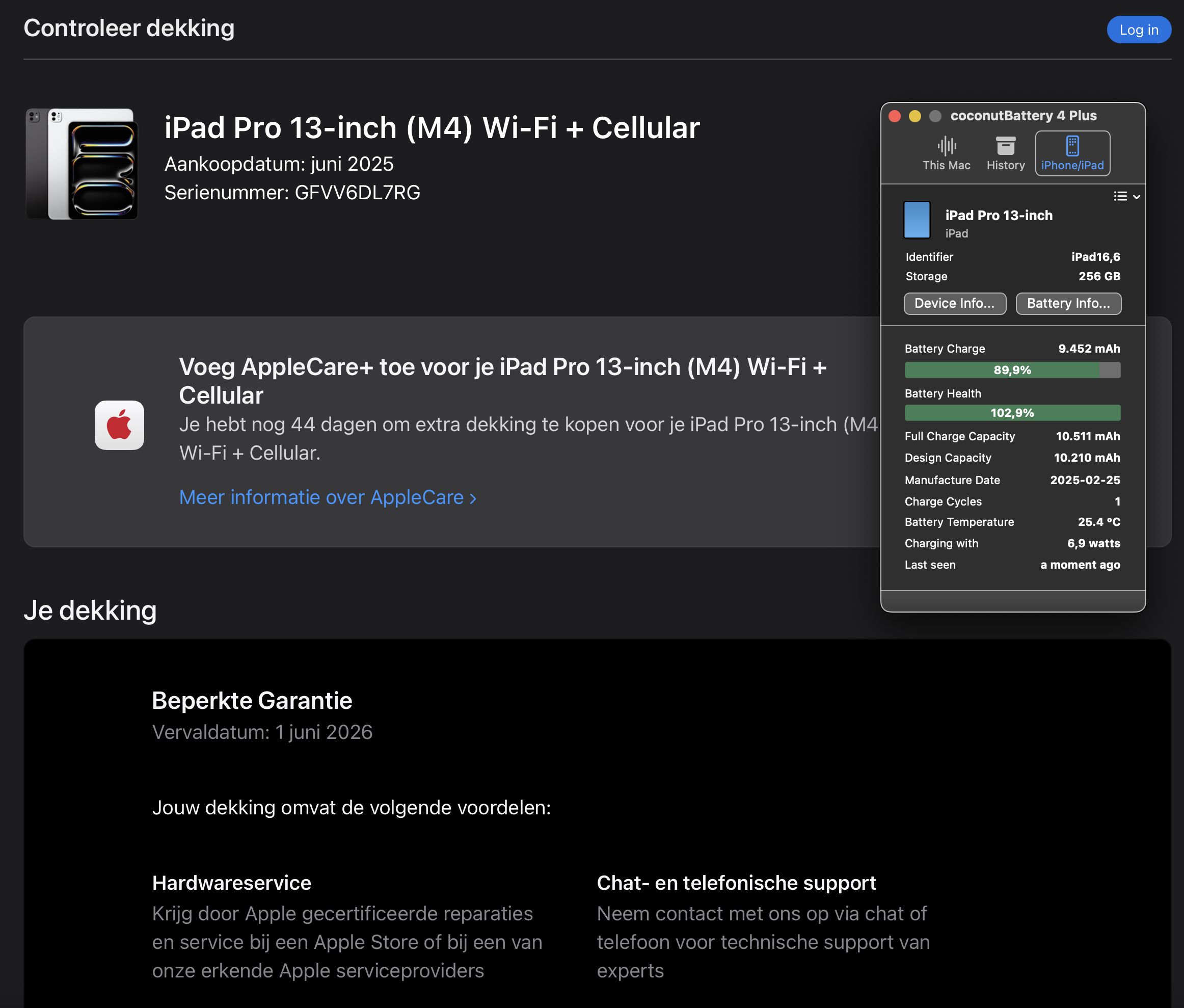Click Vervaldatum: 1 juni 2026 text
This screenshot has width=1184, height=1008.
coord(262,732)
